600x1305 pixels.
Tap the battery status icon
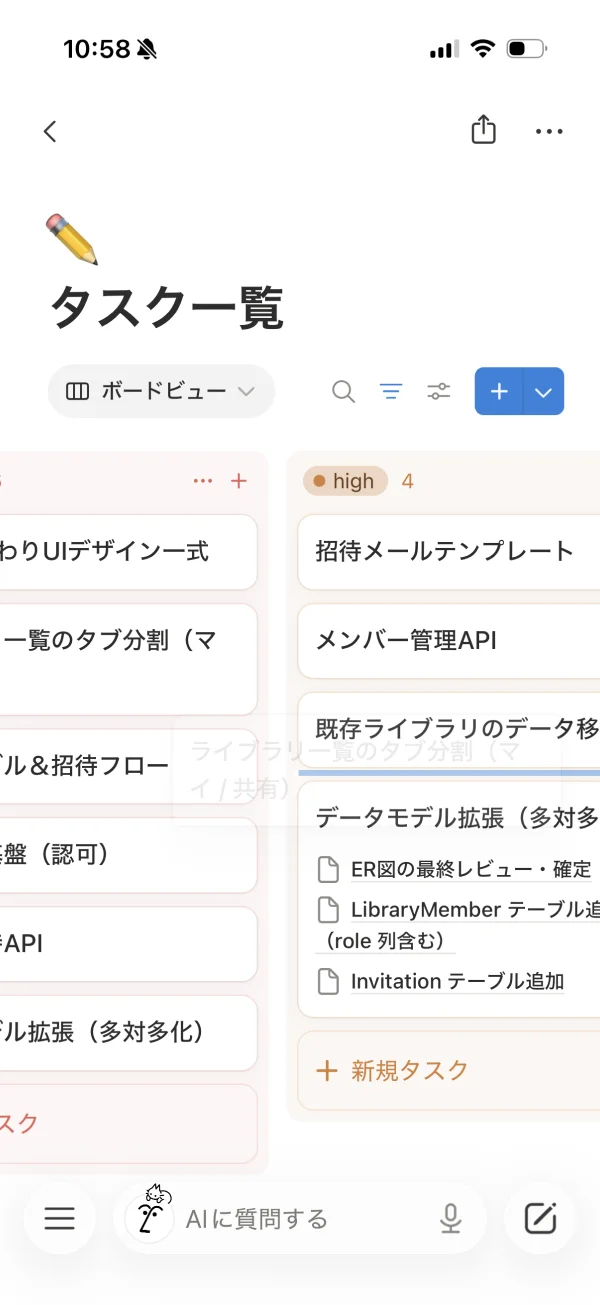coord(527,48)
